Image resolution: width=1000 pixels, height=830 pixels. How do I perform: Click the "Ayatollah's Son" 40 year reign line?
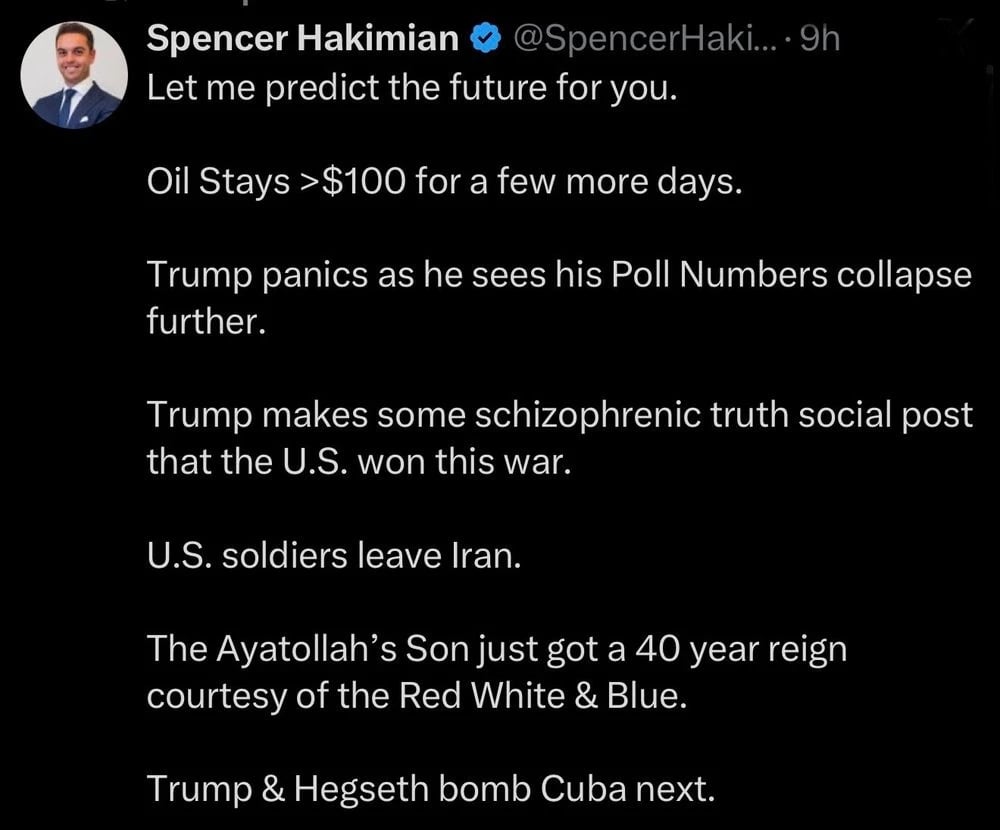pos(496,649)
